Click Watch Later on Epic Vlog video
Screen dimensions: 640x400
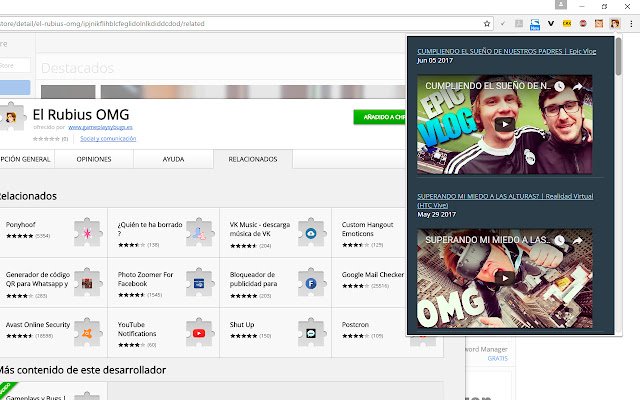click(560, 86)
